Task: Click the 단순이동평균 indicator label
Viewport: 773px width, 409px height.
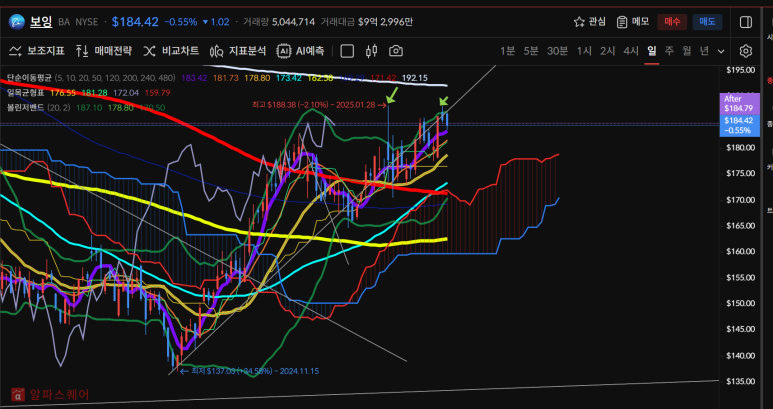Action: [x=29, y=78]
